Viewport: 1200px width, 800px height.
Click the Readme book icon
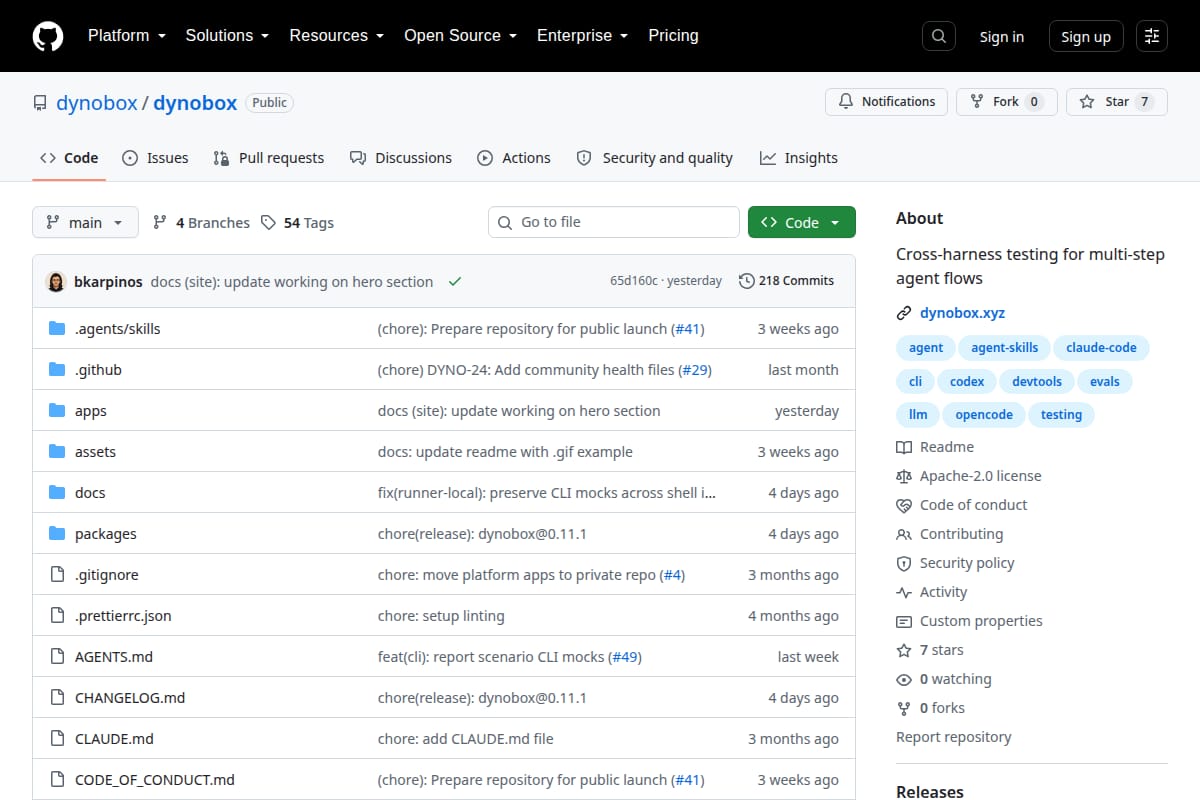pyautogui.click(x=904, y=447)
